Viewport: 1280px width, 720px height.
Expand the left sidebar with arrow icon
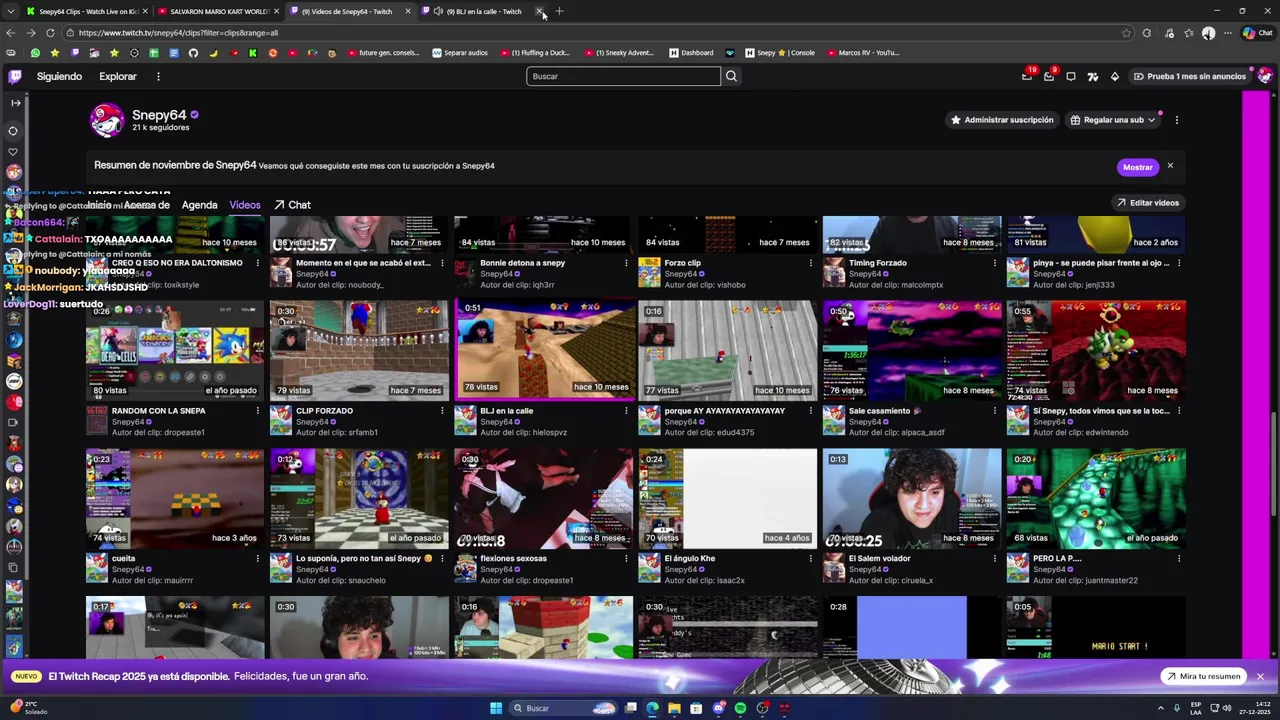15,103
